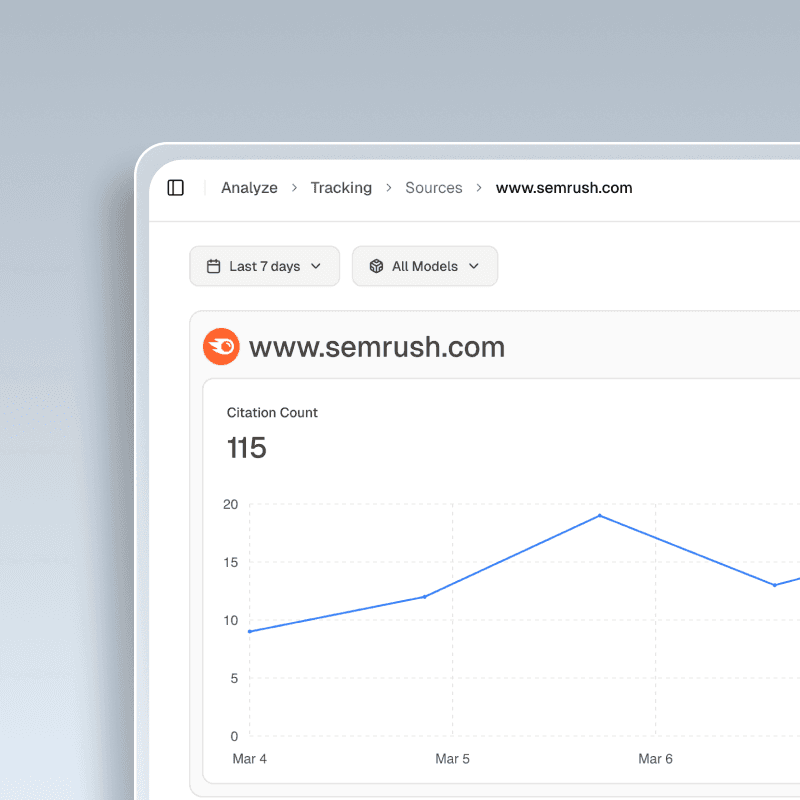Click the 10 y-axis label
Image resolution: width=800 pixels, height=800 pixels.
click(x=231, y=620)
